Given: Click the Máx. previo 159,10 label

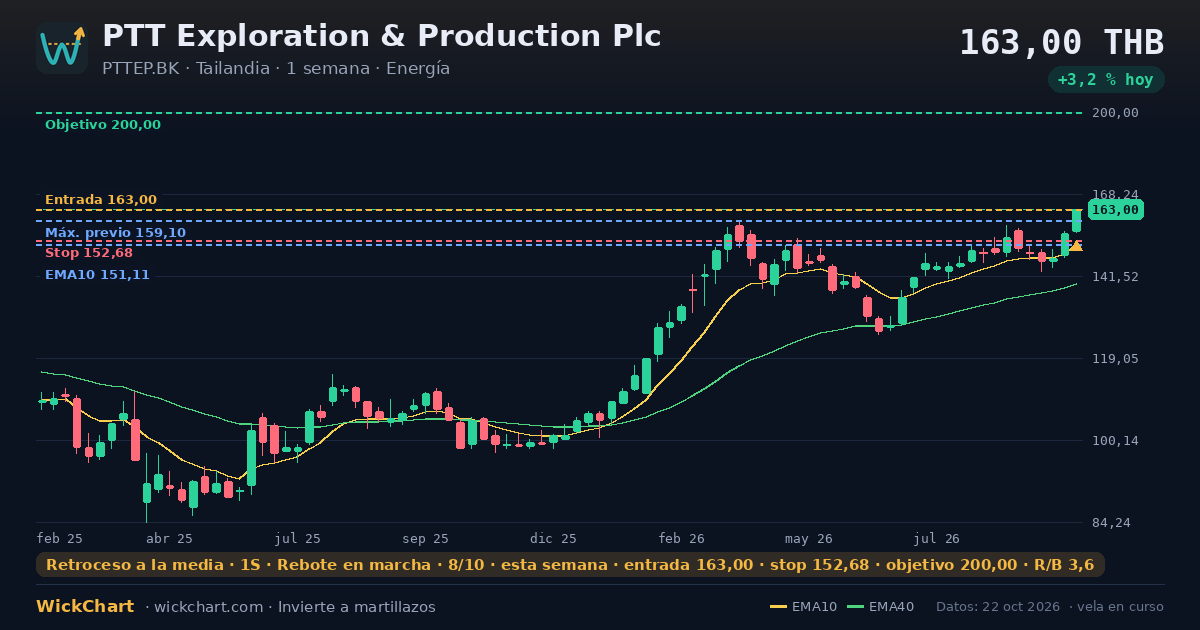Looking at the screenshot, I should (x=115, y=233).
